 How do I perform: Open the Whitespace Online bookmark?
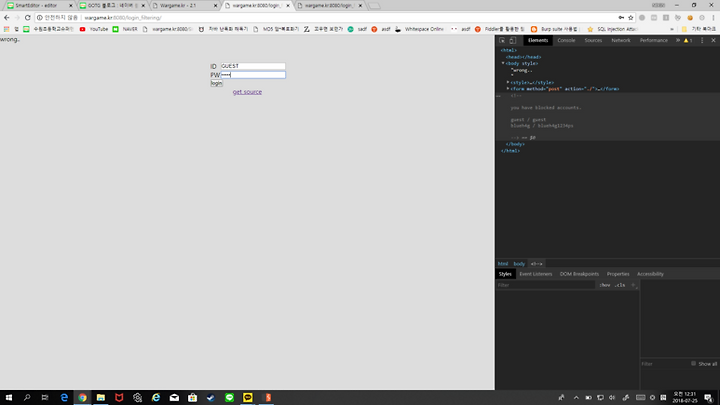tap(419, 29)
